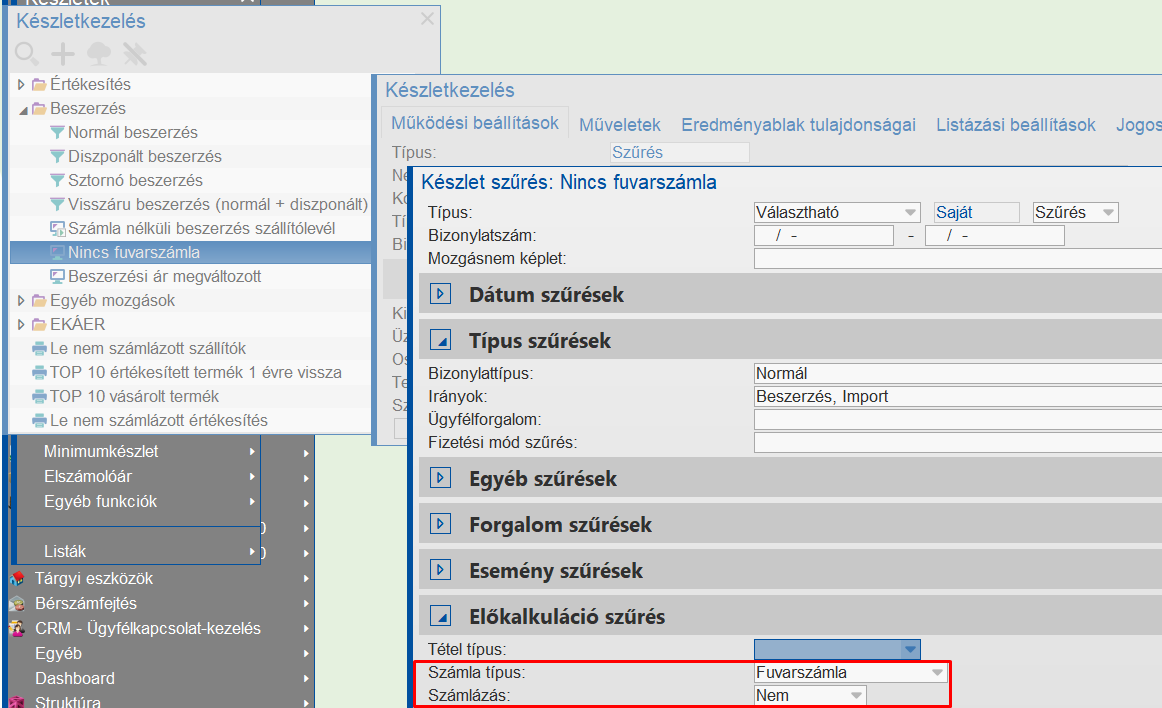Image resolution: width=1162 pixels, height=708 pixels.
Task: Click the funnel icon of Sztornó beszerzés
Action: [x=57, y=180]
